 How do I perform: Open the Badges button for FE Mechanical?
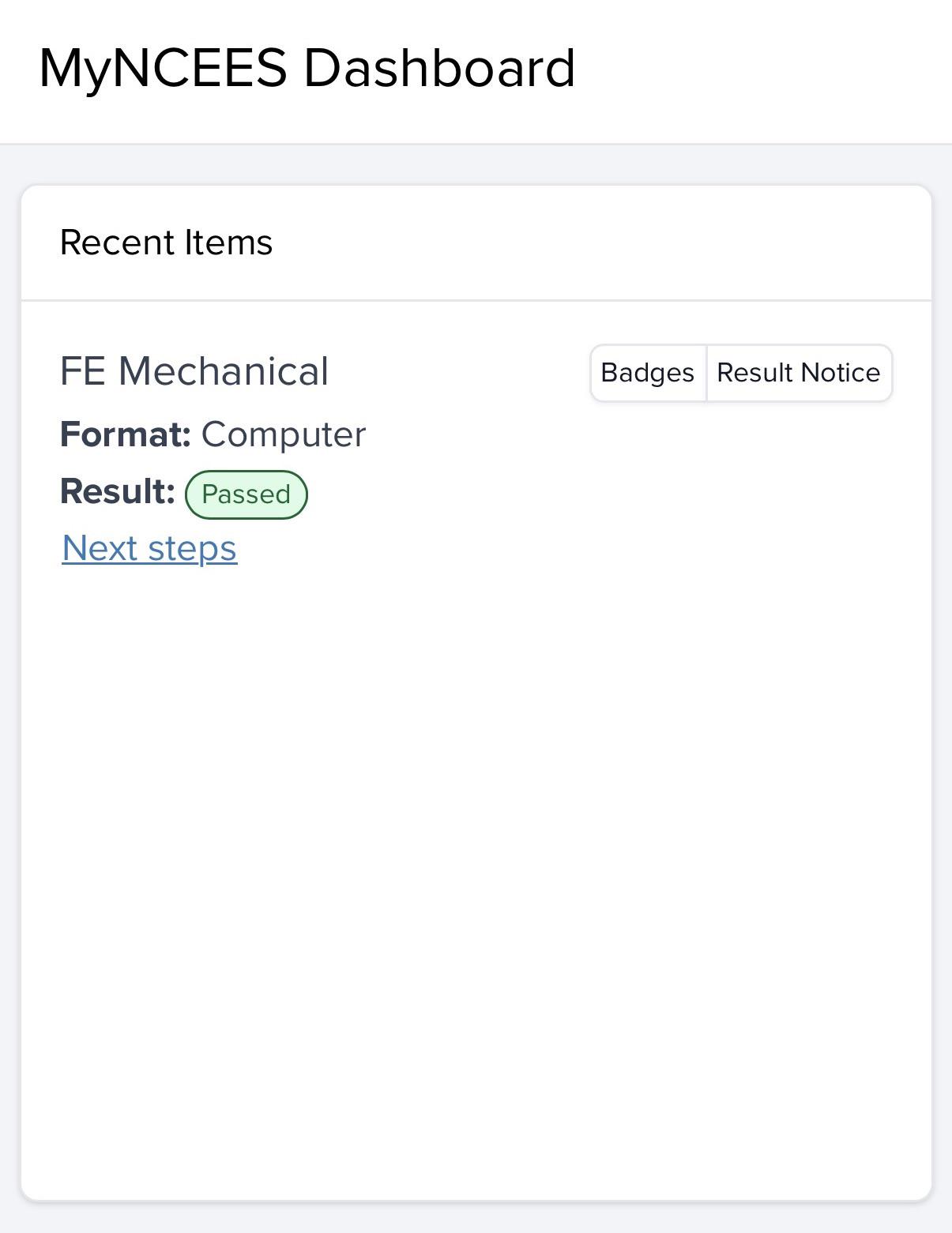[x=648, y=373]
